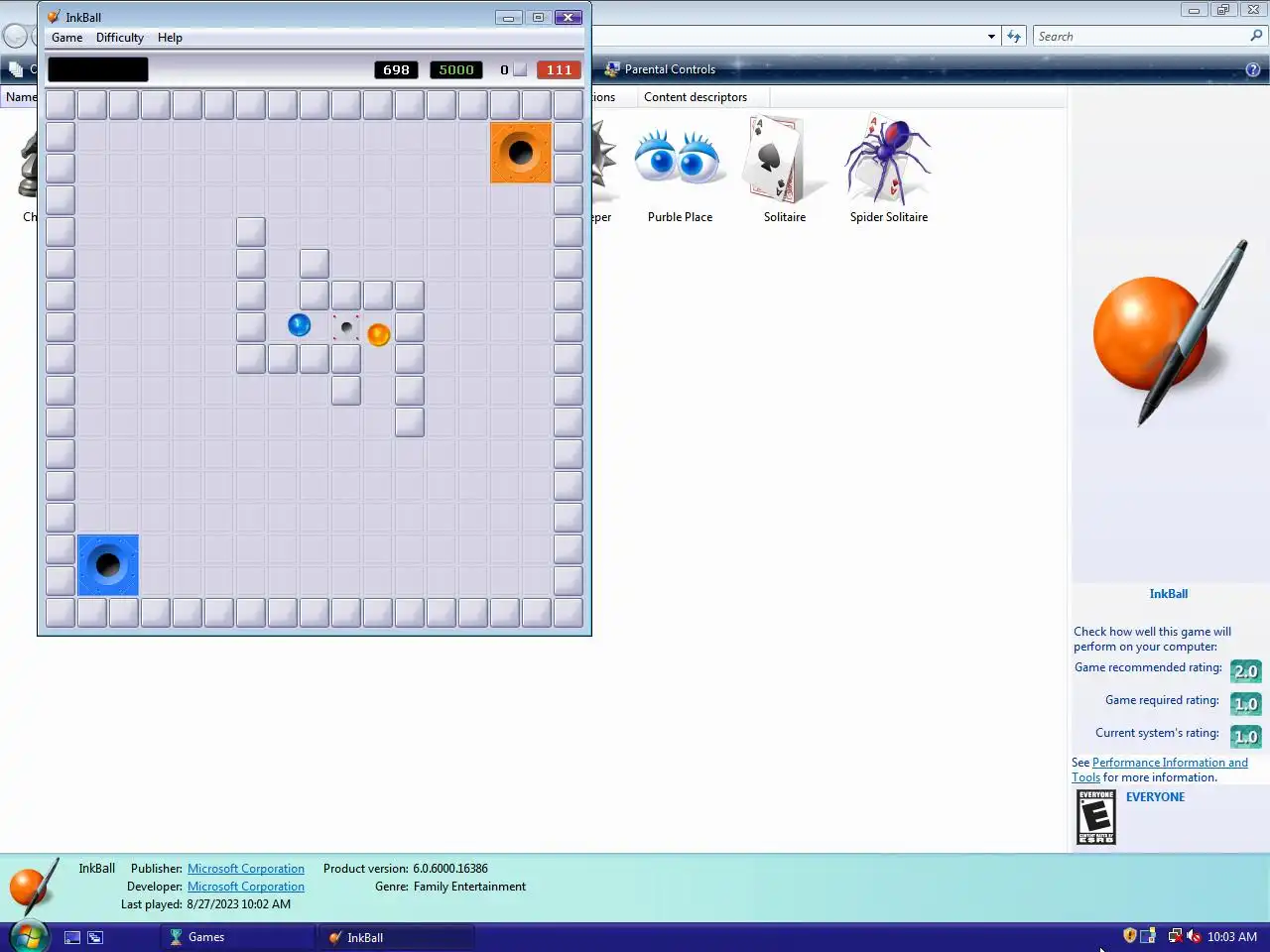Click the Windows Start orb
1270x952 pixels.
[x=29, y=936]
